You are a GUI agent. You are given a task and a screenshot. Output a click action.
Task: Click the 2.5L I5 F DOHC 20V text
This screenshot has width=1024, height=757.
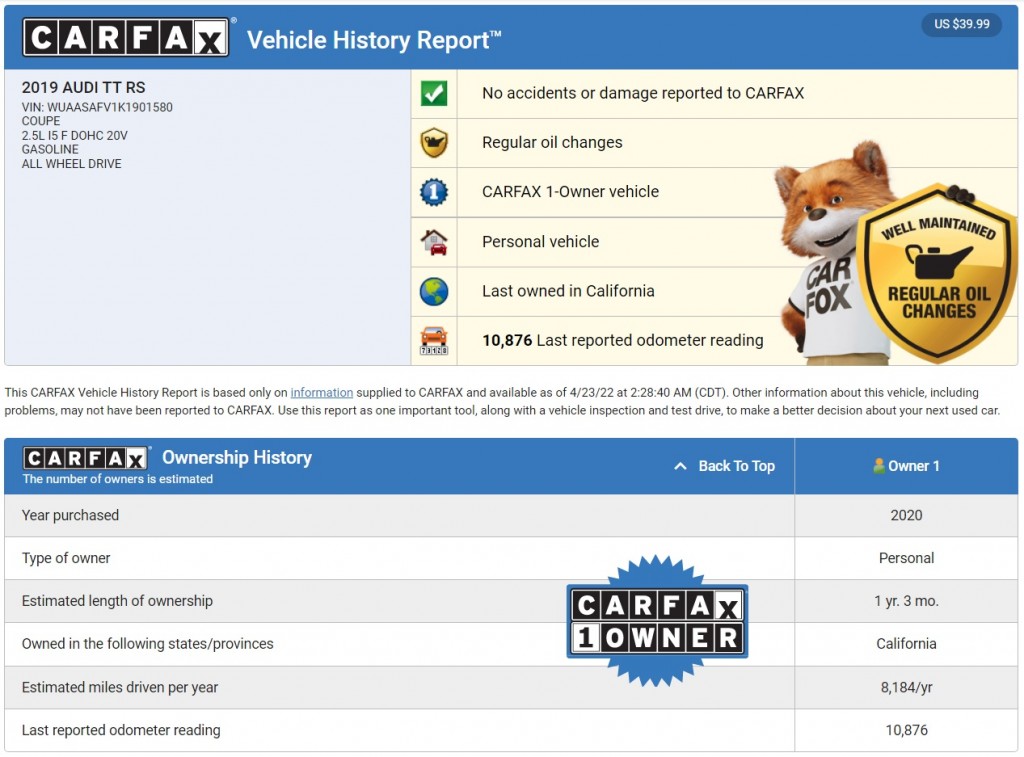[75, 135]
